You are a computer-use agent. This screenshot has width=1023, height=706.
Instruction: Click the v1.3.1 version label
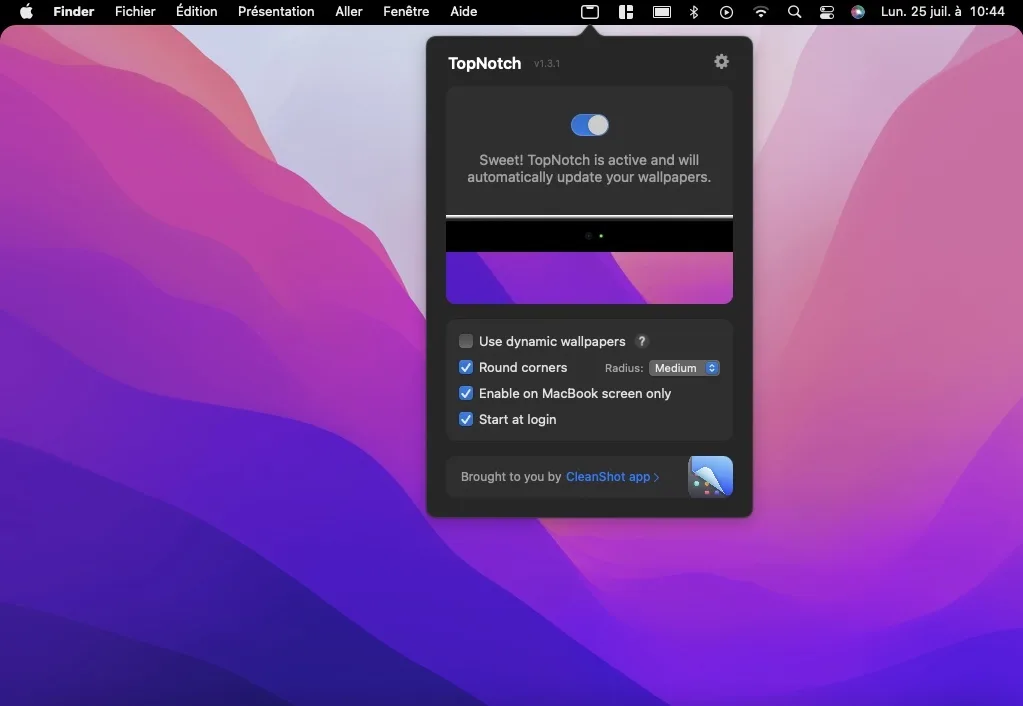547,63
